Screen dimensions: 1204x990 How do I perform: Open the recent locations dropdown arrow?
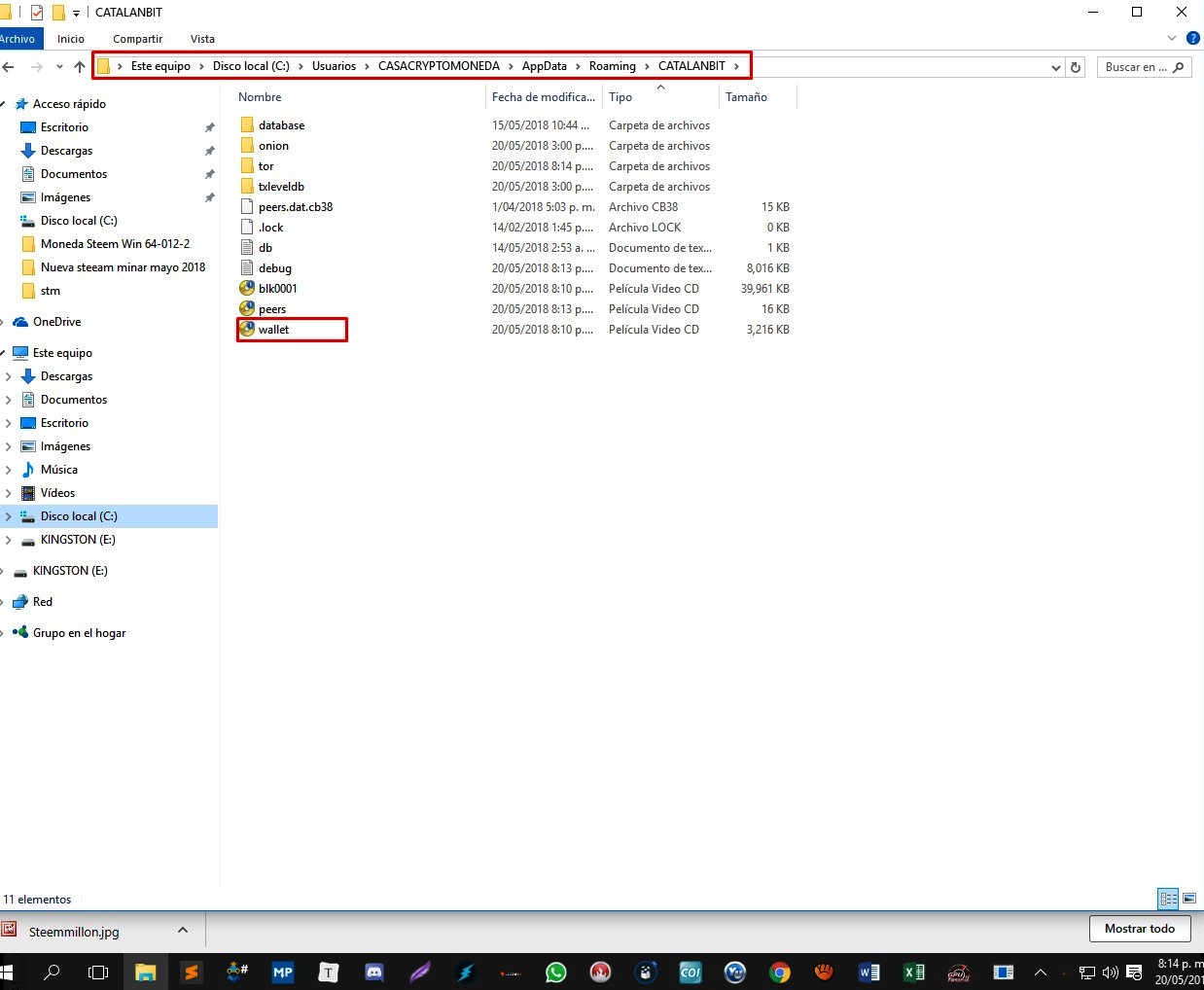(x=59, y=67)
